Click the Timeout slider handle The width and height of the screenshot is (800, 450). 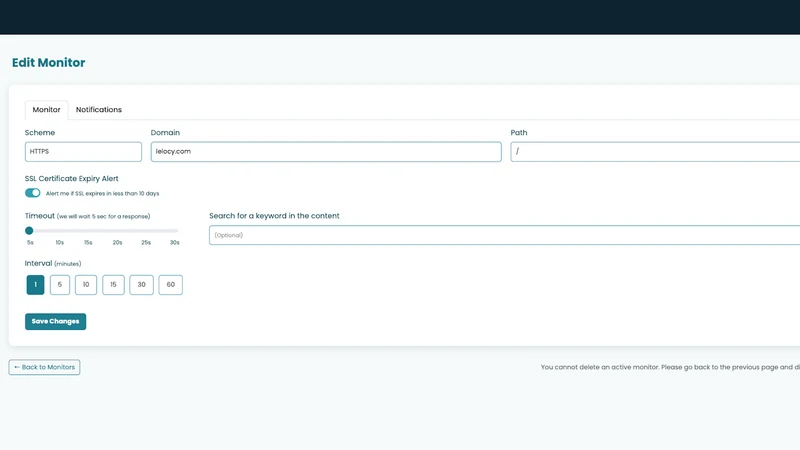[x=29, y=231]
